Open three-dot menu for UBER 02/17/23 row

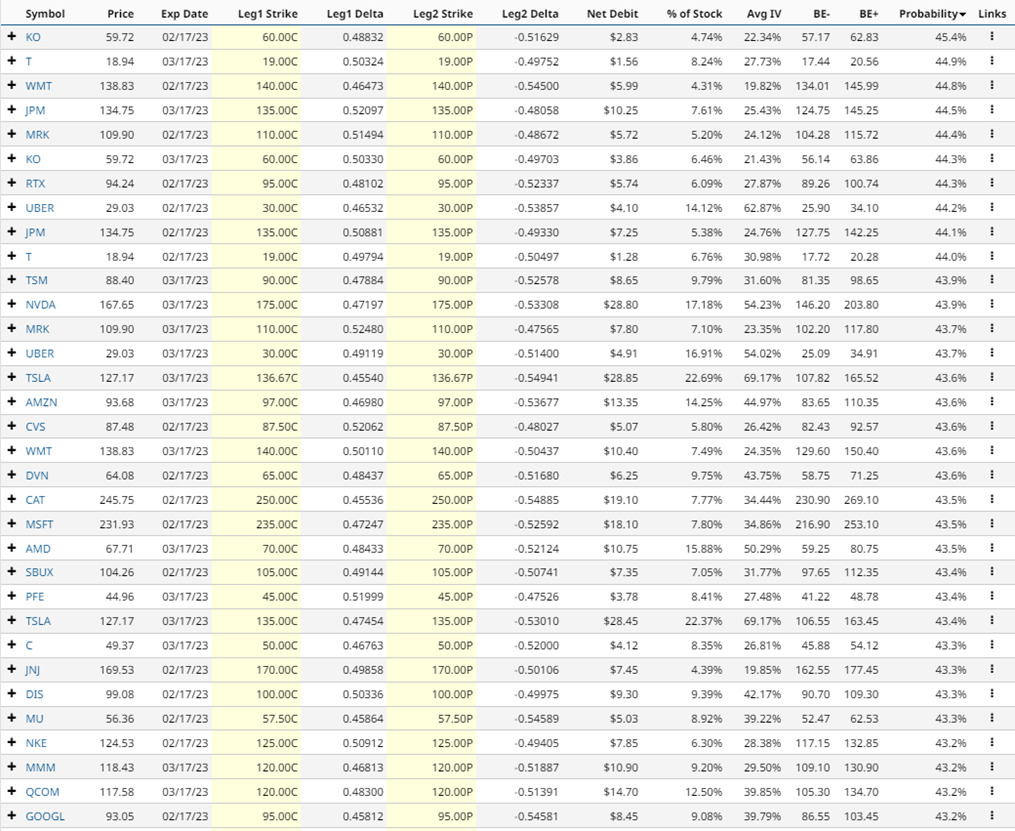[991, 207]
